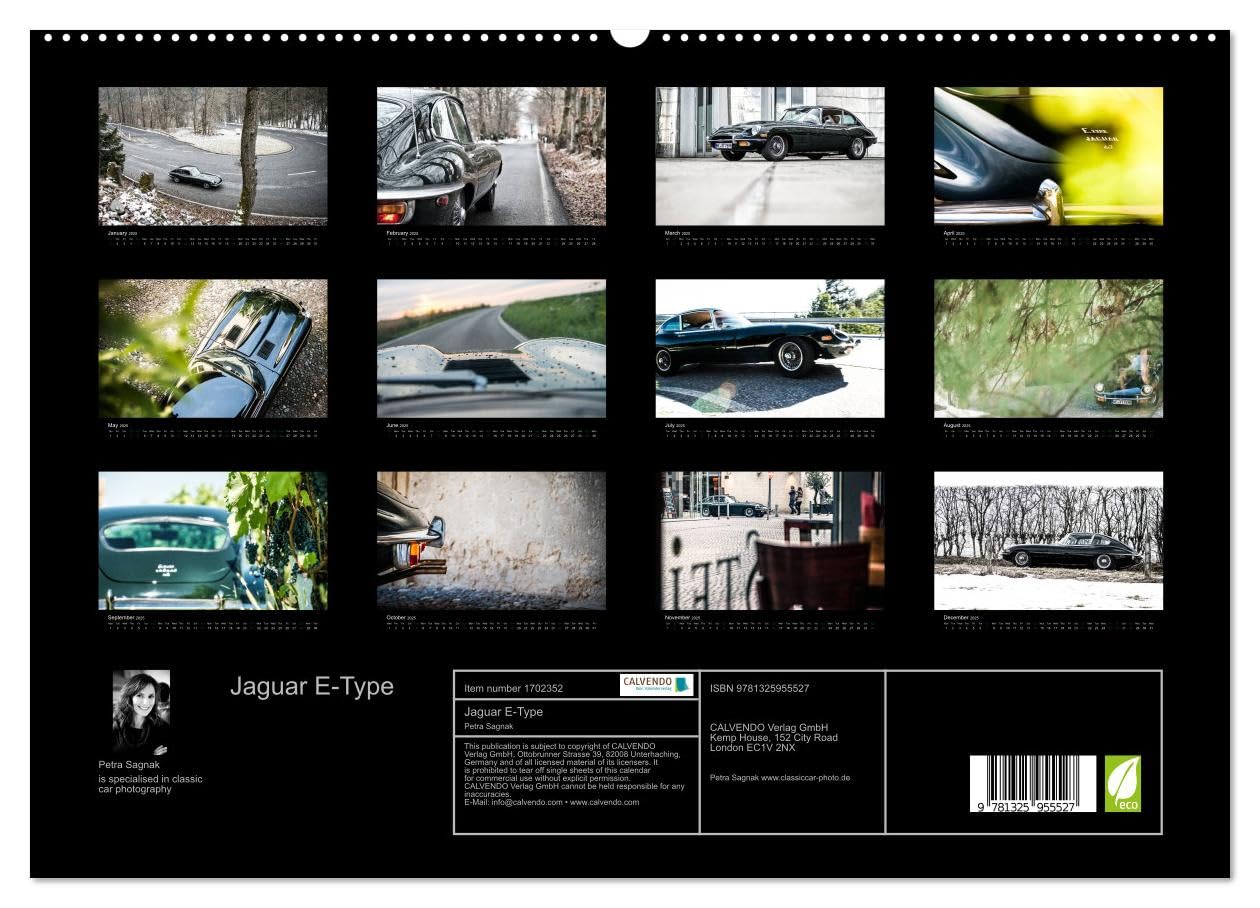Image resolution: width=1260 pixels, height=908 pixels.
Task: Click the copyright notice paragraph
Action: pyautogui.click(x=575, y=774)
